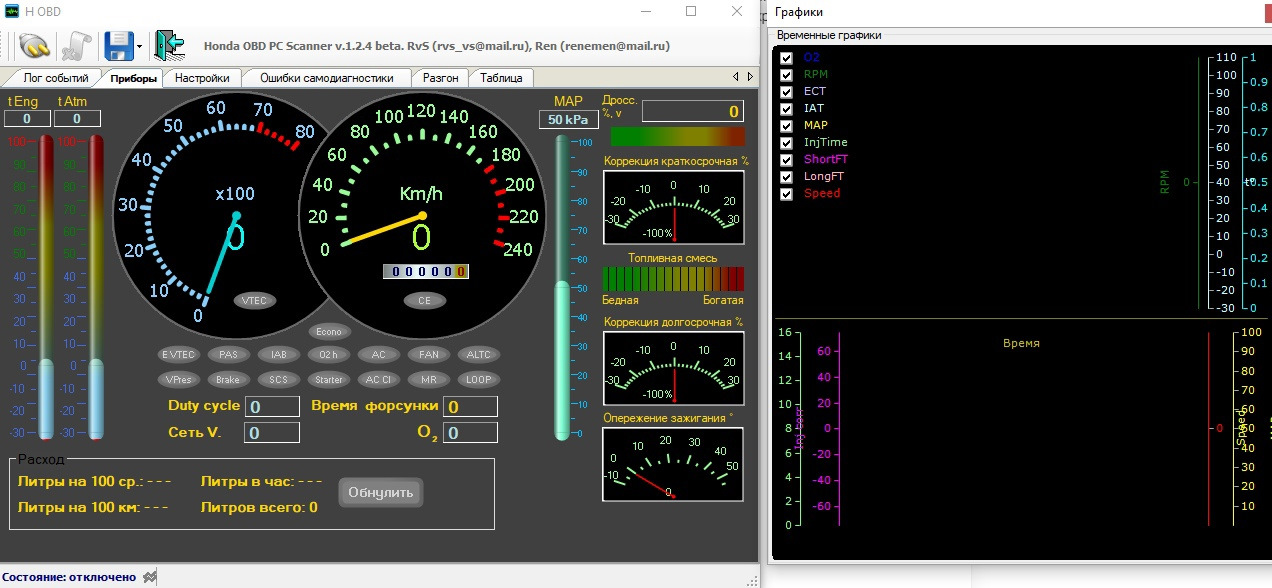Uncheck the RPM graph checkbox
This screenshot has width=1272, height=588.
pyautogui.click(x=786, y=75)
